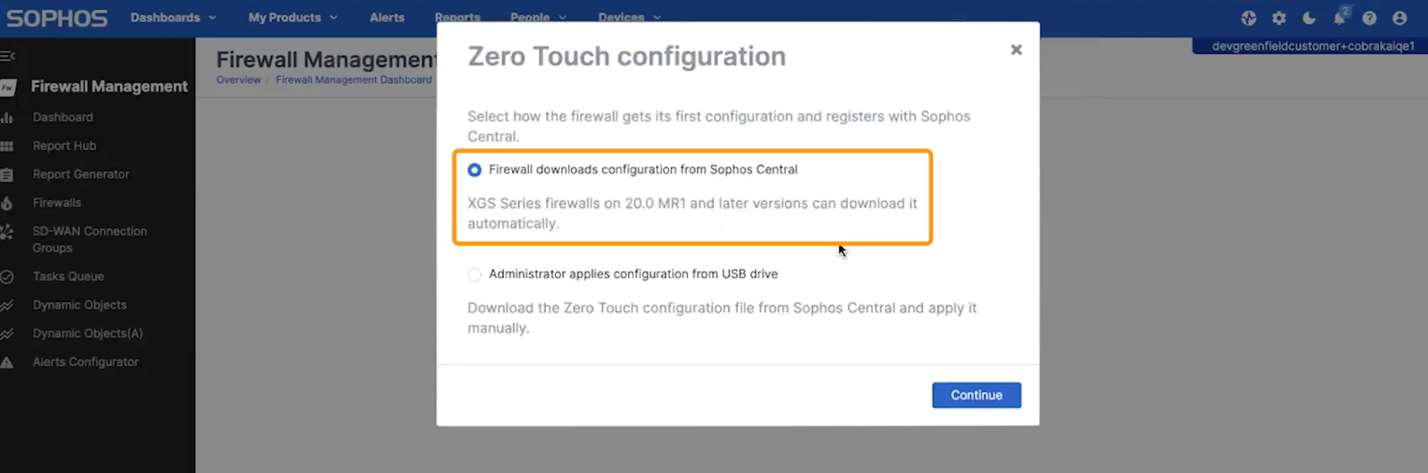
Task: Close the Zero Touch configuration dialog
Action: click(x=1016, y=49)
